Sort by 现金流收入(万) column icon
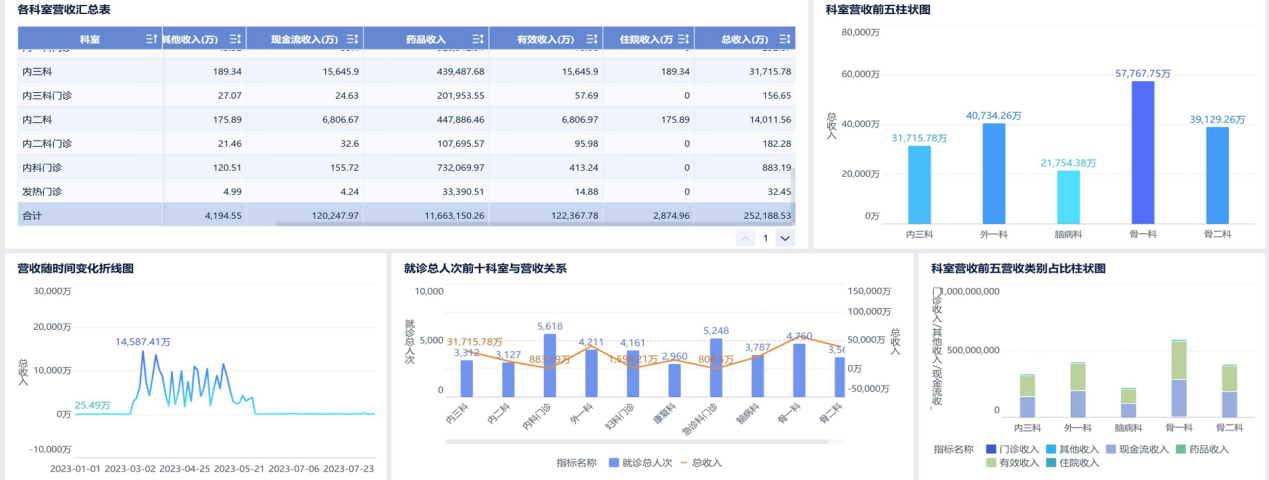The width and height of the screenshot is (1269, 480). click(x=352, y=39)
